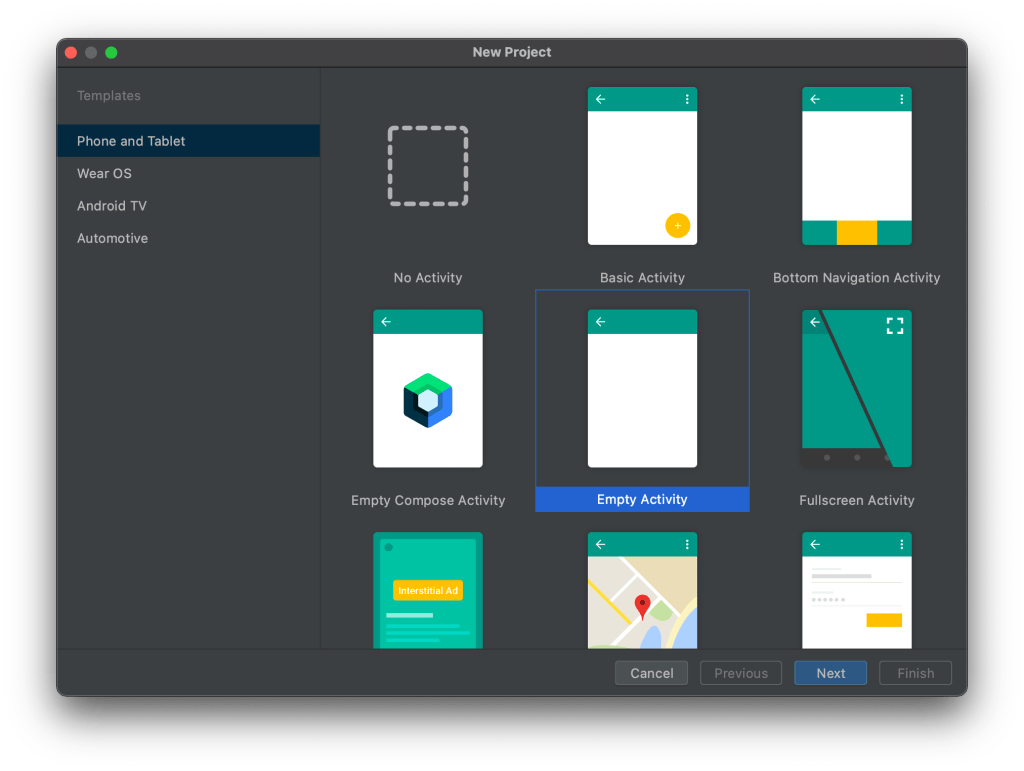Select Android TV template category
The height and width of the screenshot is (771, 1024).
112,206
